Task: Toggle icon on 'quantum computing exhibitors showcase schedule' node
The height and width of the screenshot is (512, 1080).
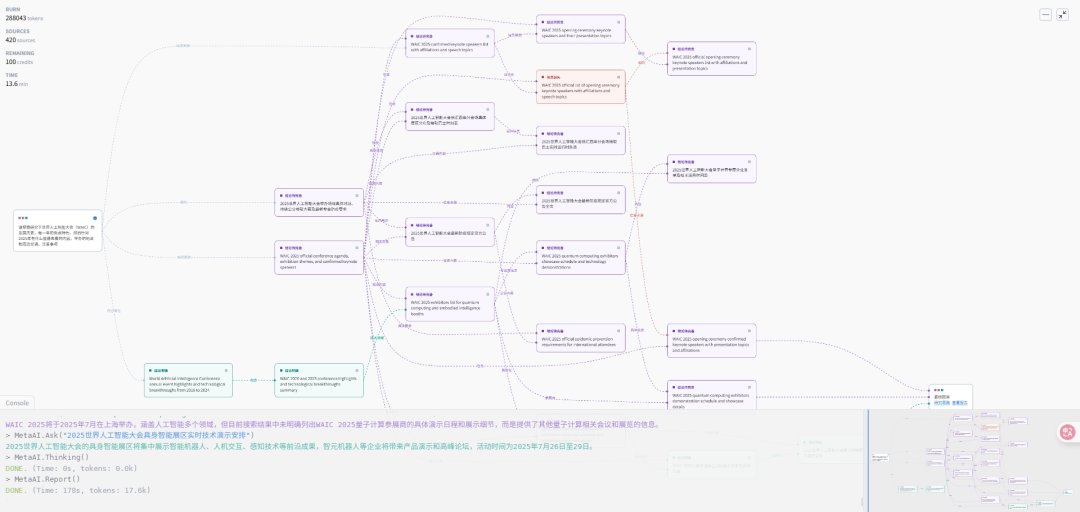Action: point(619,247)
